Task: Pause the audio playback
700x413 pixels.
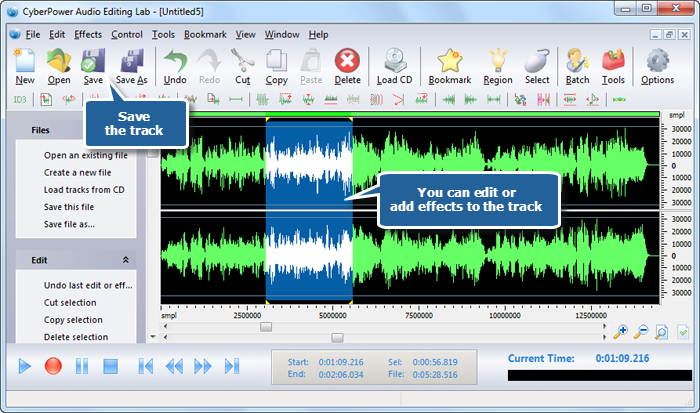Action: (82, 367)
